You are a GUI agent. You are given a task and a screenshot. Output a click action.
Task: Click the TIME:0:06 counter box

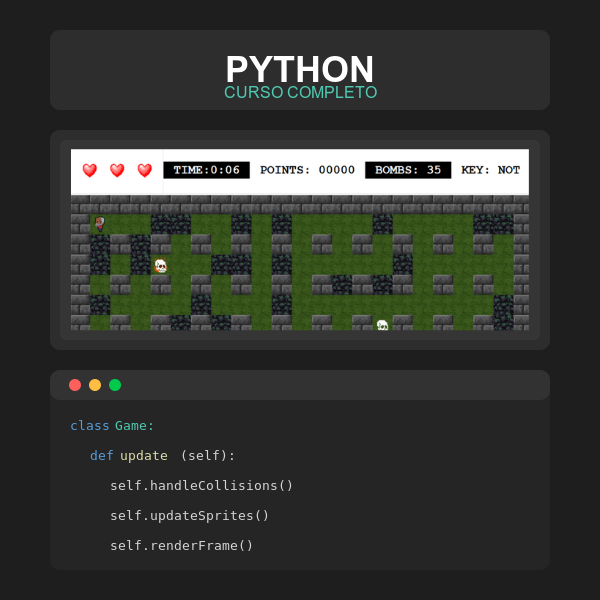[x=207, y=170]
